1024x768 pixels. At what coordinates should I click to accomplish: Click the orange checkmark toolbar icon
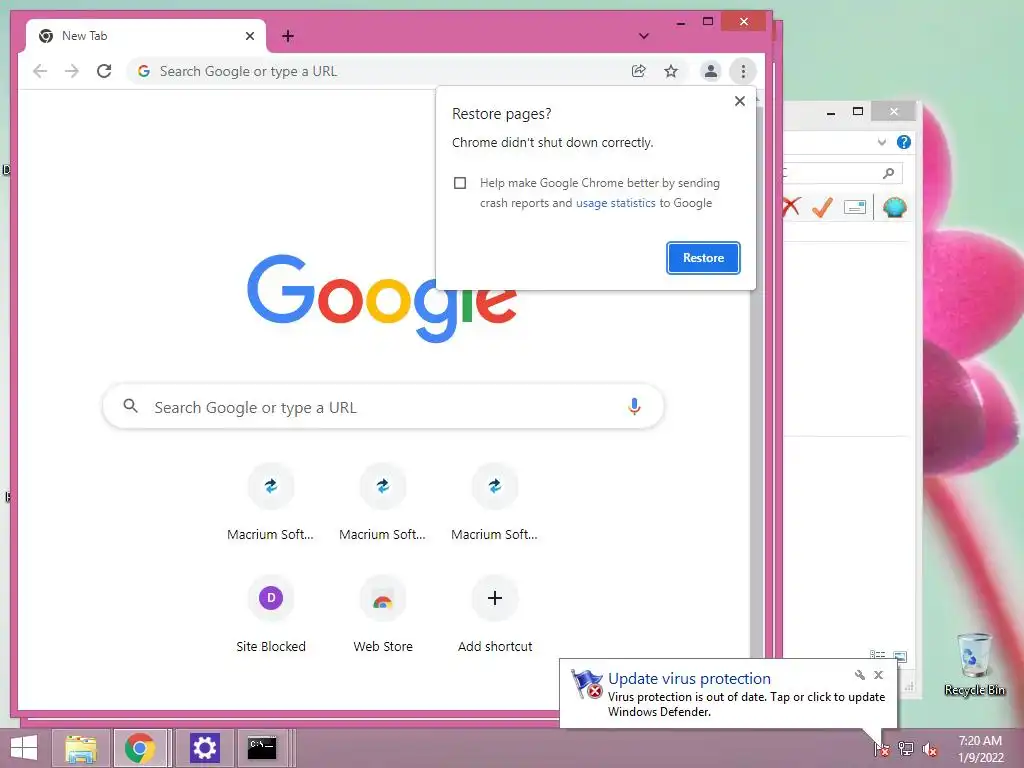pos(822,208)
